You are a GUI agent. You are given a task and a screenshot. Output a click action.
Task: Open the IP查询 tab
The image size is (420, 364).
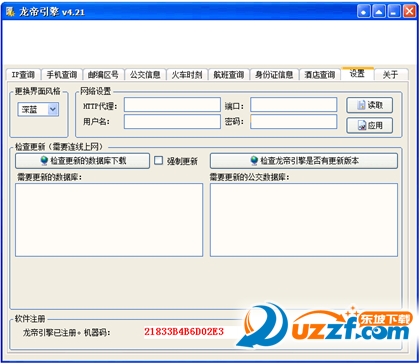point(23,75)
